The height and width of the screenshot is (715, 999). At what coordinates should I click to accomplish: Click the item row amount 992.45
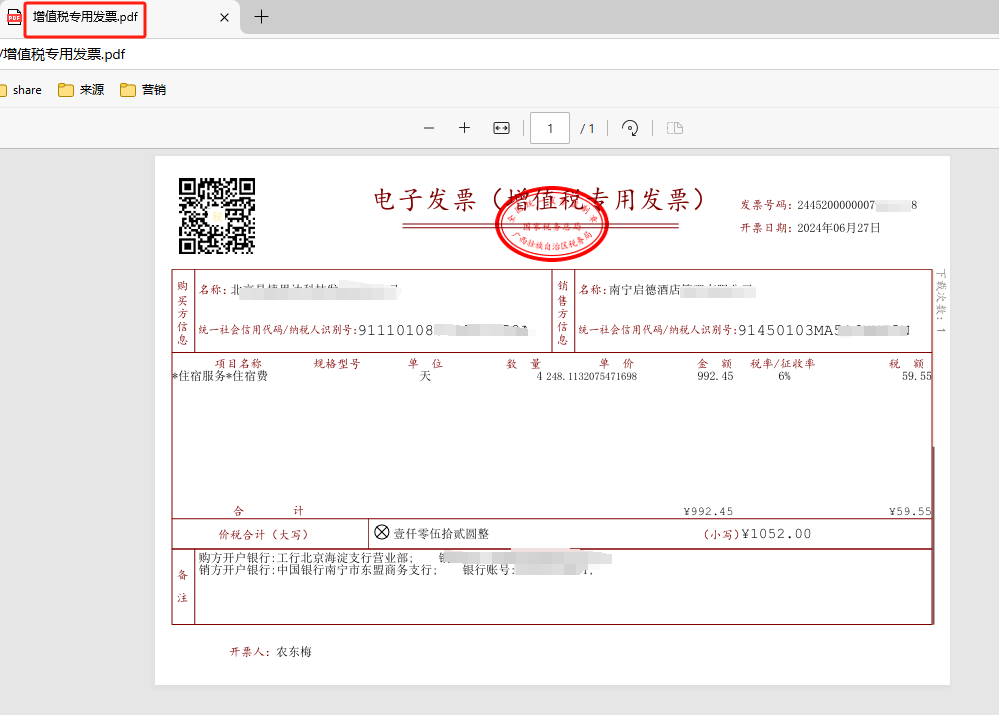715,377
